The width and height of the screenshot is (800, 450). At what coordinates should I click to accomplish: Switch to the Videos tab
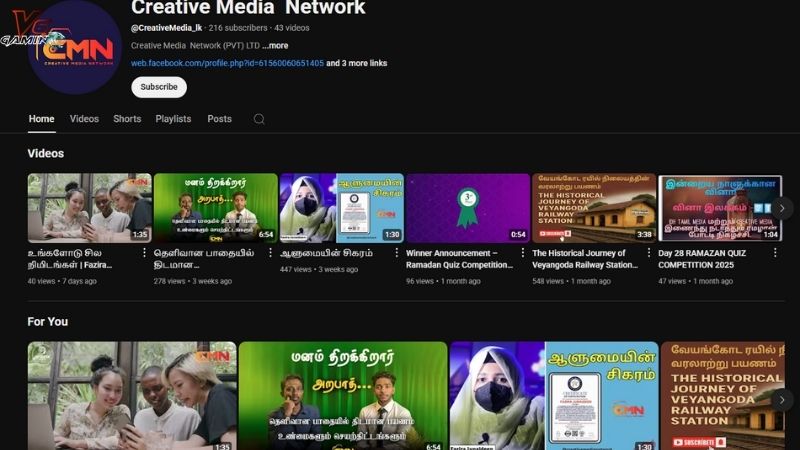point(84,119)
